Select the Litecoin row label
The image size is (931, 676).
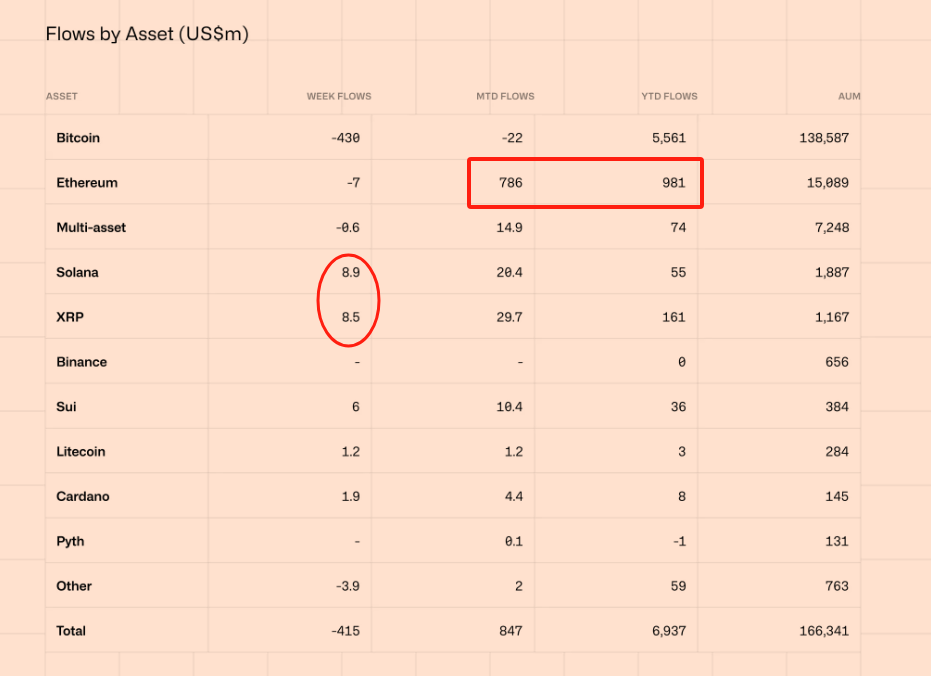click(x=81, y=452)
